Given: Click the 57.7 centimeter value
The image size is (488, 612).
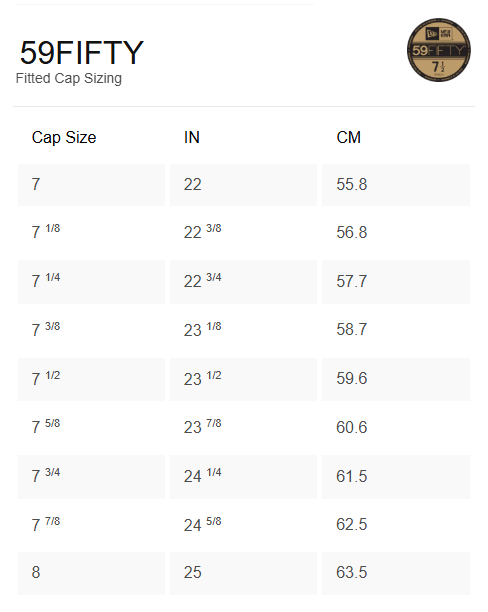Looking at the screenshot, I should tap(352, 281).
